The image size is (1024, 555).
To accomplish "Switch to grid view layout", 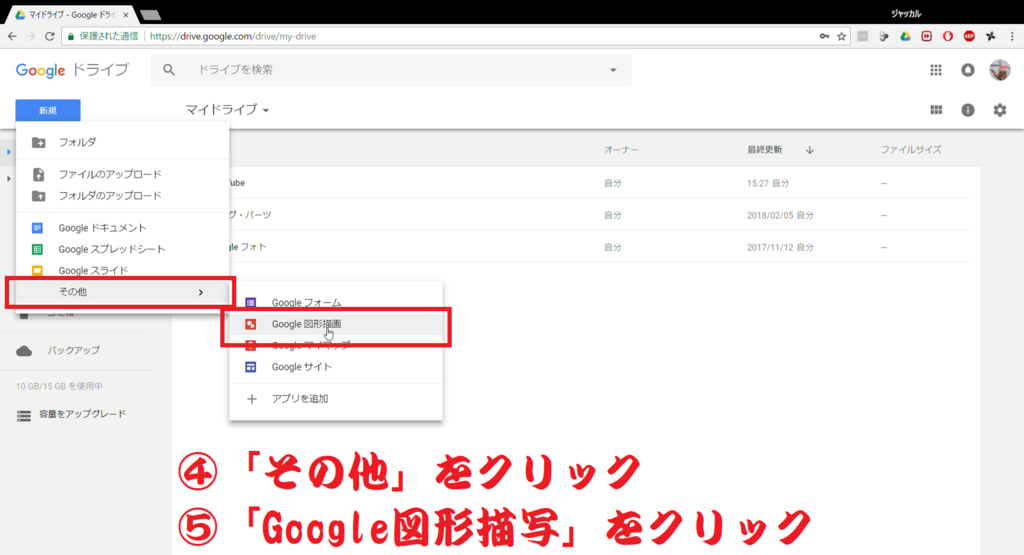I will 936,110.
